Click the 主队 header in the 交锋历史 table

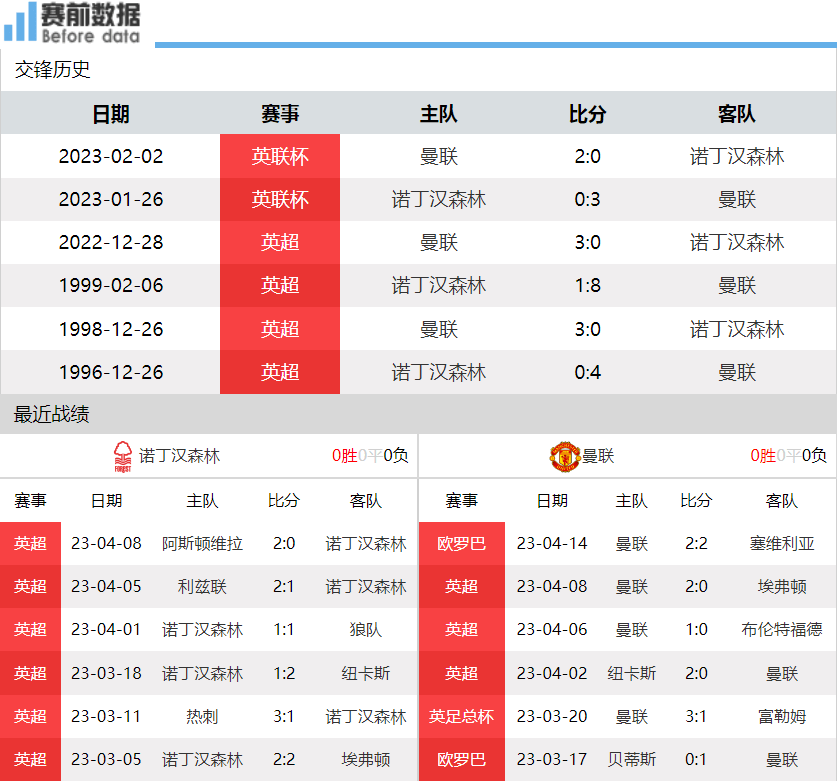[439, 114]
